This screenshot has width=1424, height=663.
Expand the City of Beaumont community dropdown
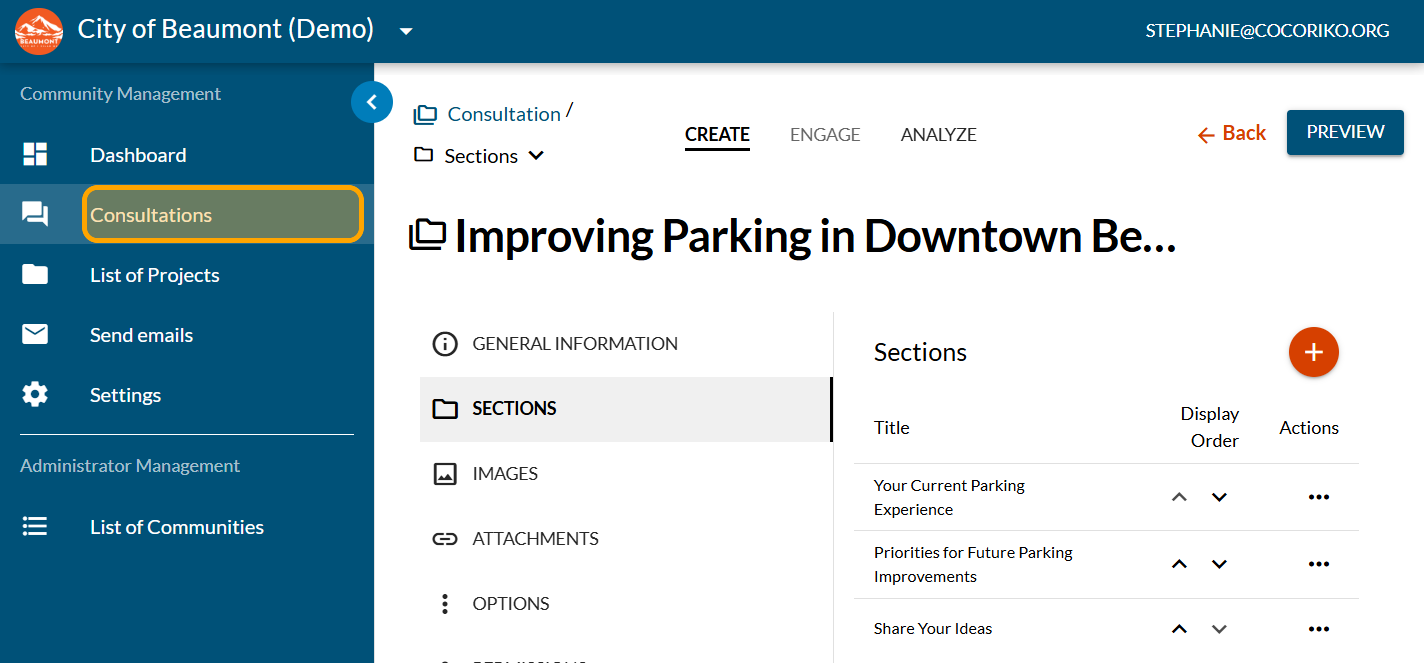click(405, 31)
